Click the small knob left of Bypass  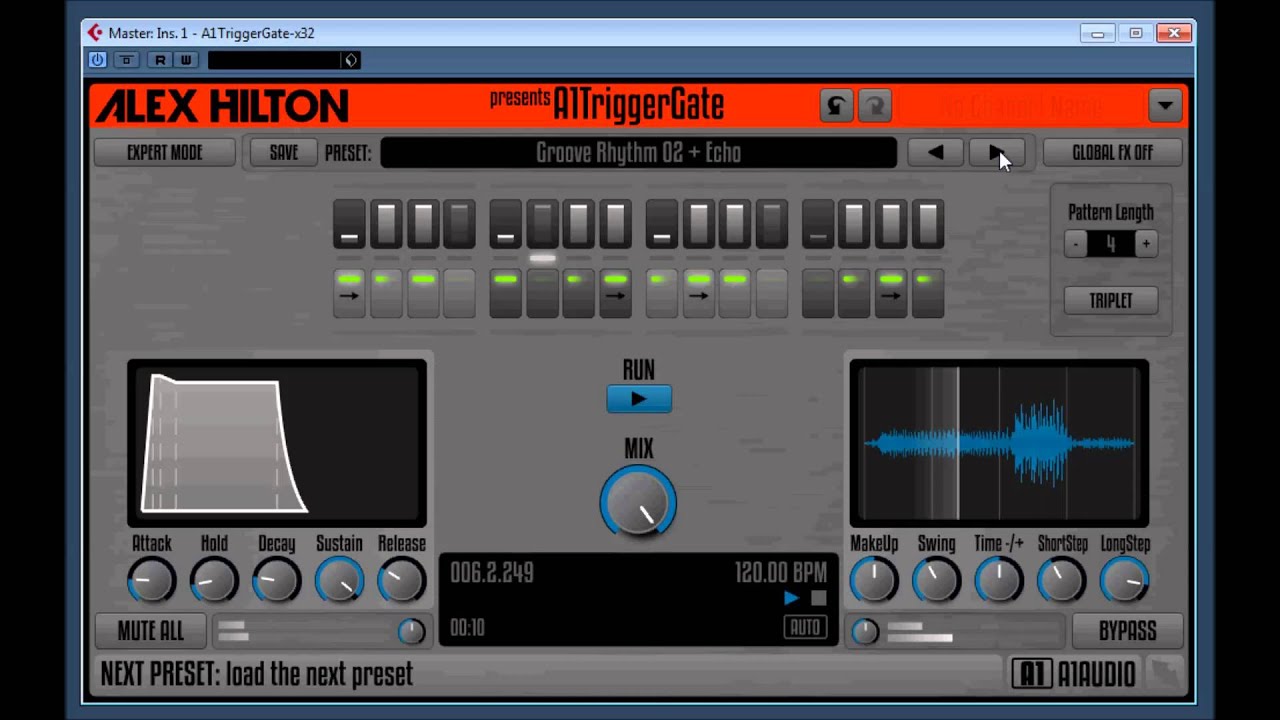click(865, 631)
